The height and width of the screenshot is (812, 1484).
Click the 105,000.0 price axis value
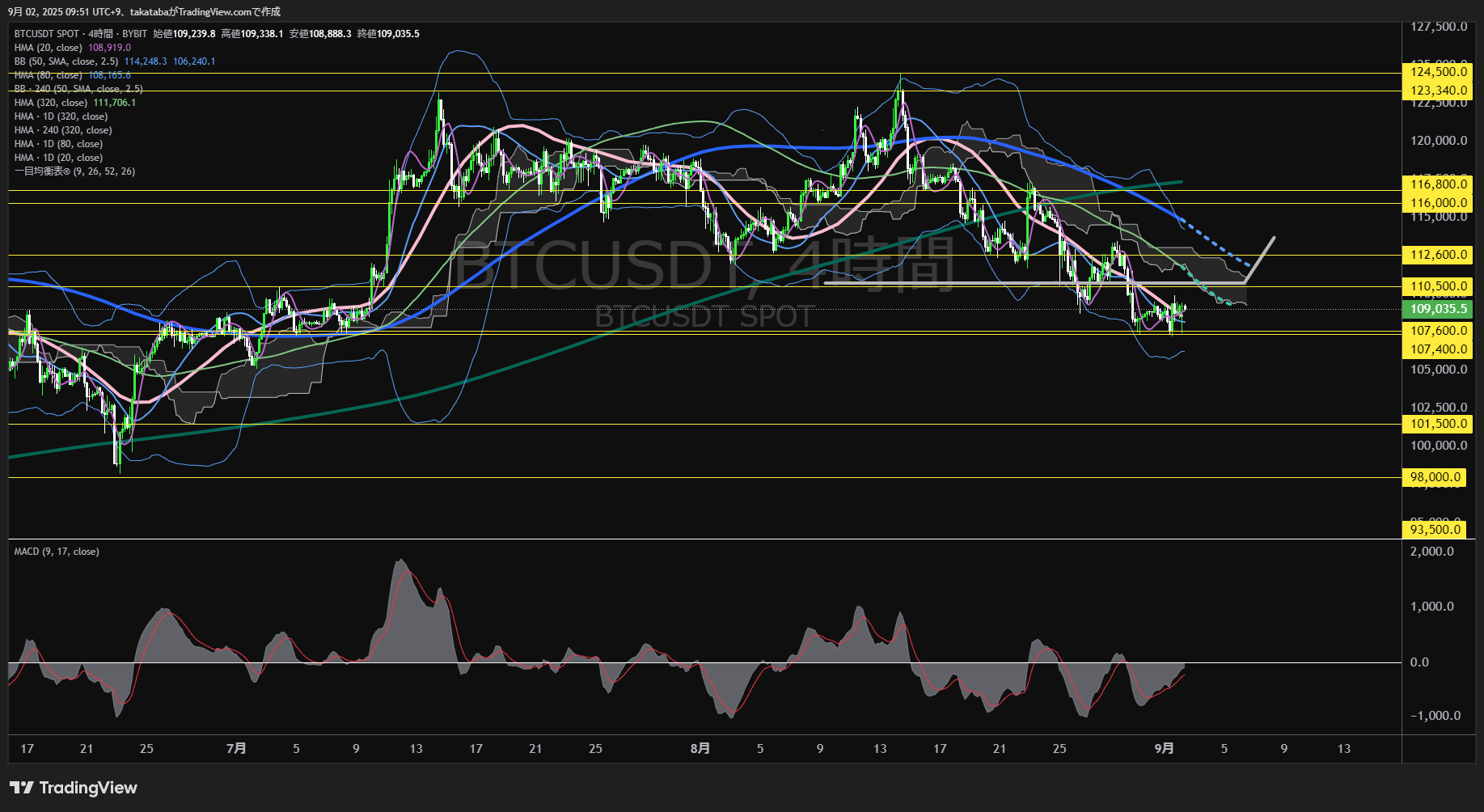click(1438, 370)
